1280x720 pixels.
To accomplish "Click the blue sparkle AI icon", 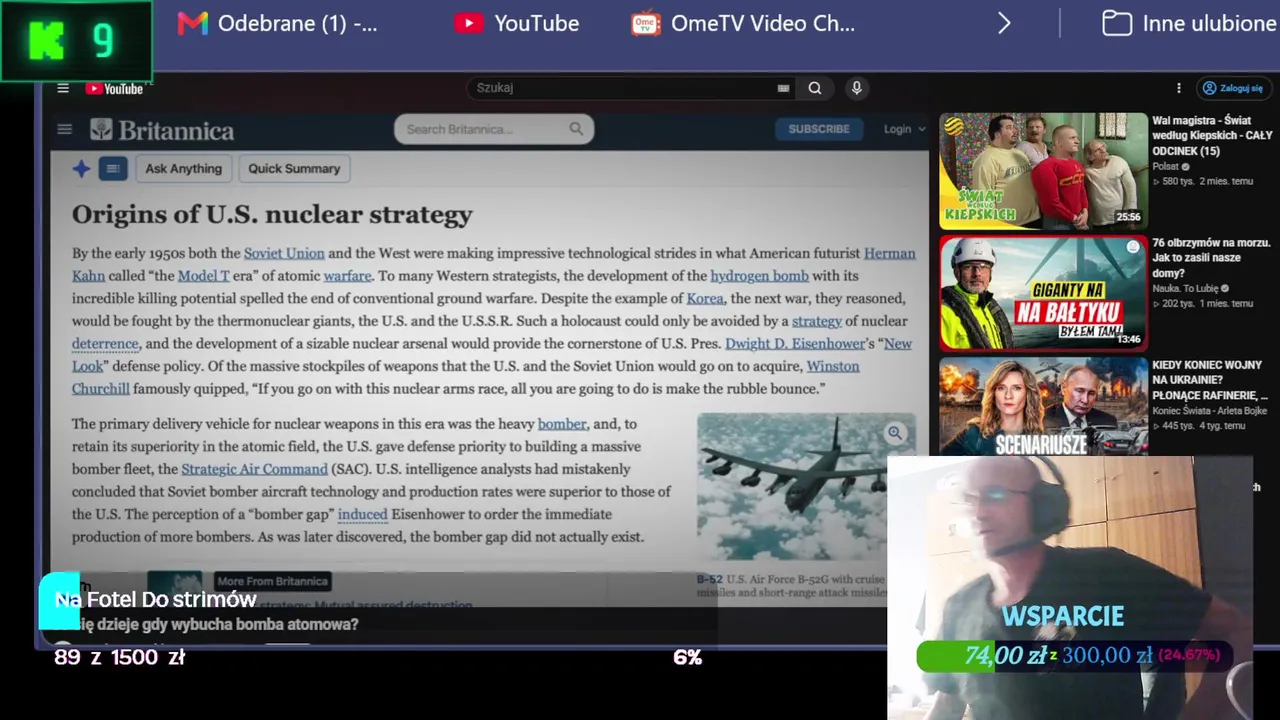I will click(x=82, y=169).
